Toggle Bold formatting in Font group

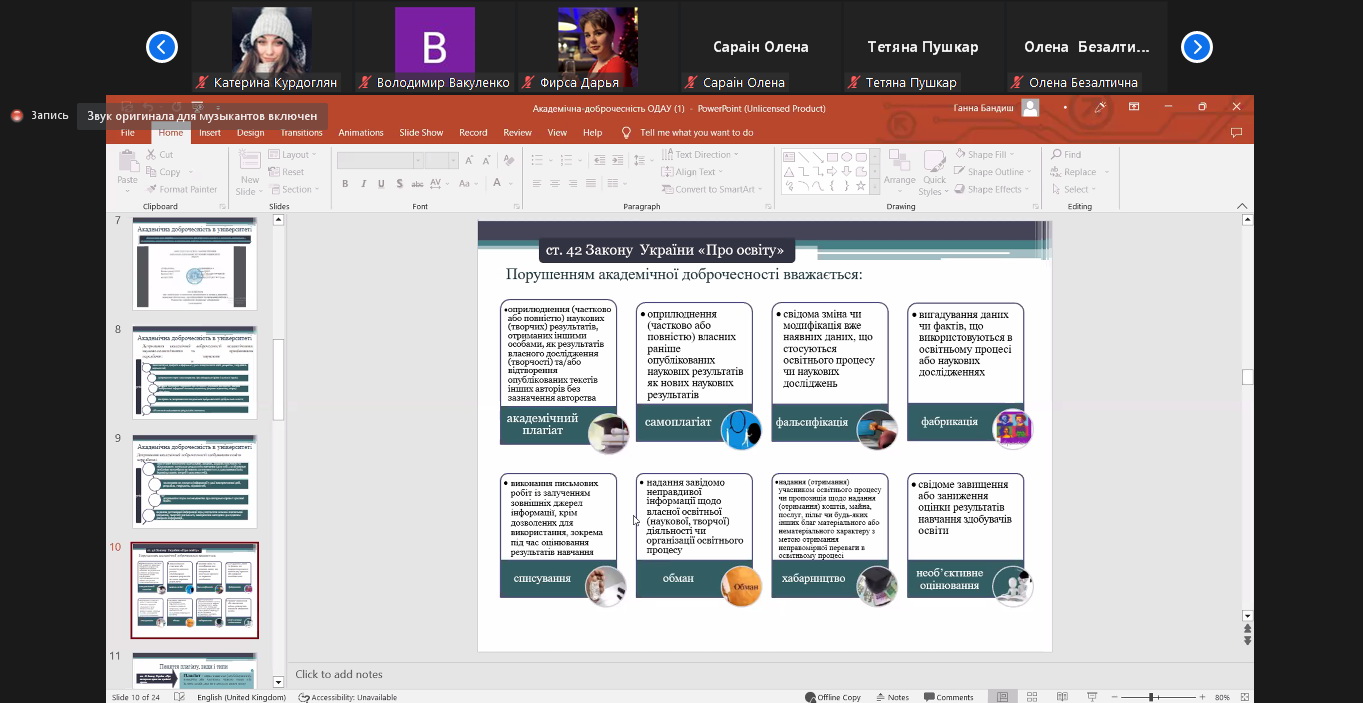pos(345,184)
